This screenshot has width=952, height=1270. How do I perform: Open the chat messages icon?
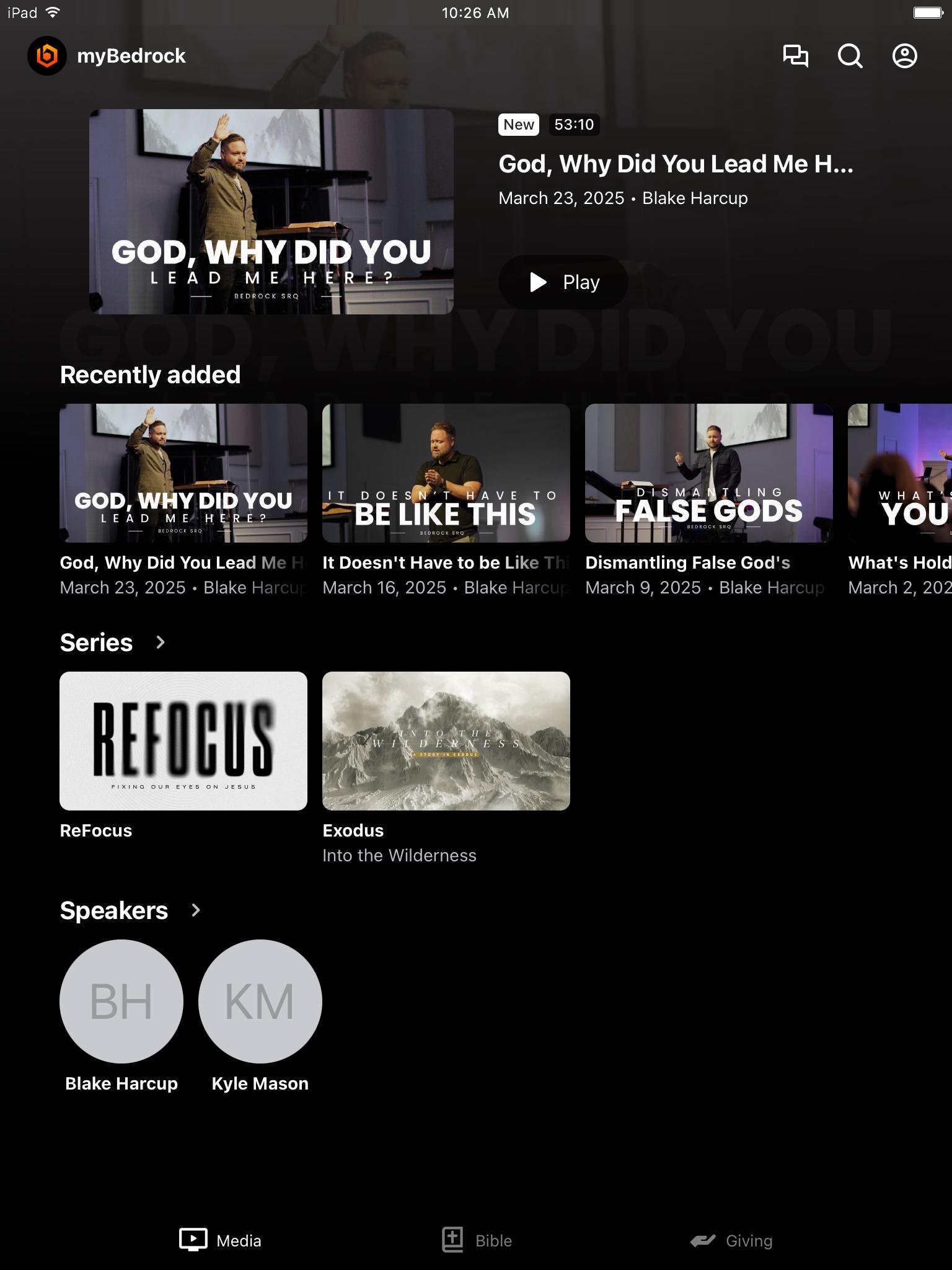pyautogui.click(x=795, y=56)
